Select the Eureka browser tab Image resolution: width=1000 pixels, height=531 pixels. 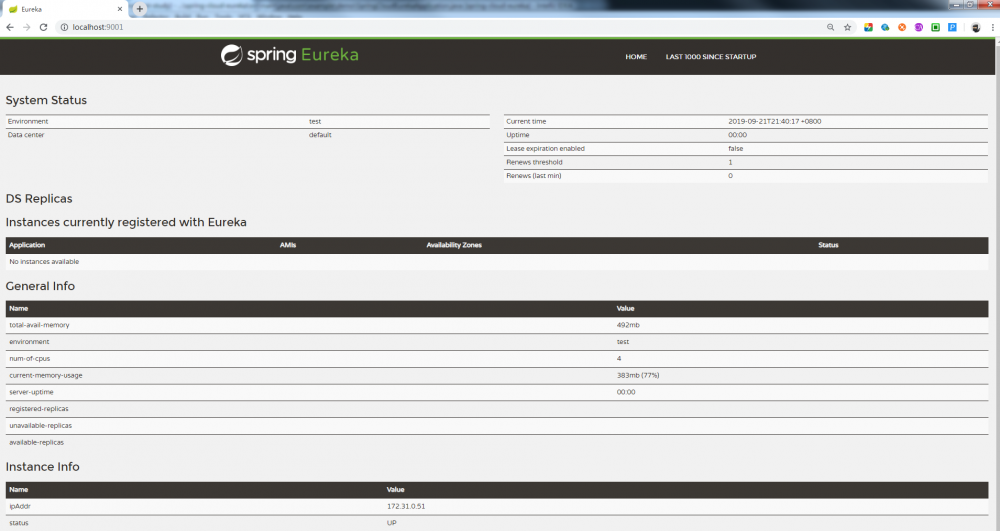(x=64, y=9)
